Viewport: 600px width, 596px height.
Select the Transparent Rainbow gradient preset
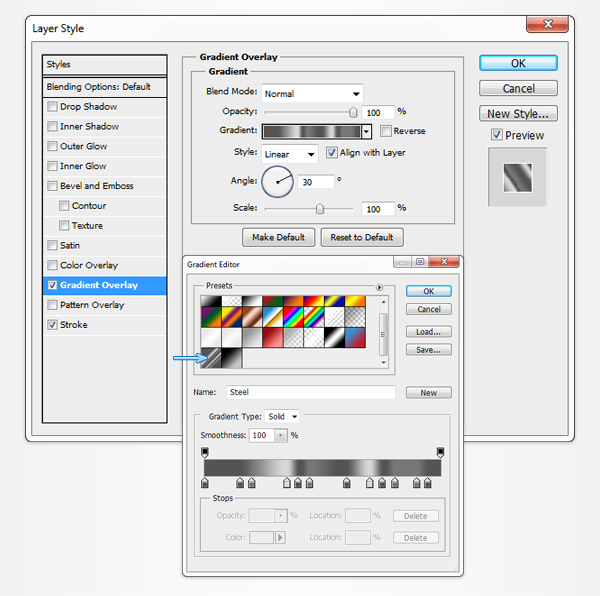pyautogui.click(x=314, y=317)
